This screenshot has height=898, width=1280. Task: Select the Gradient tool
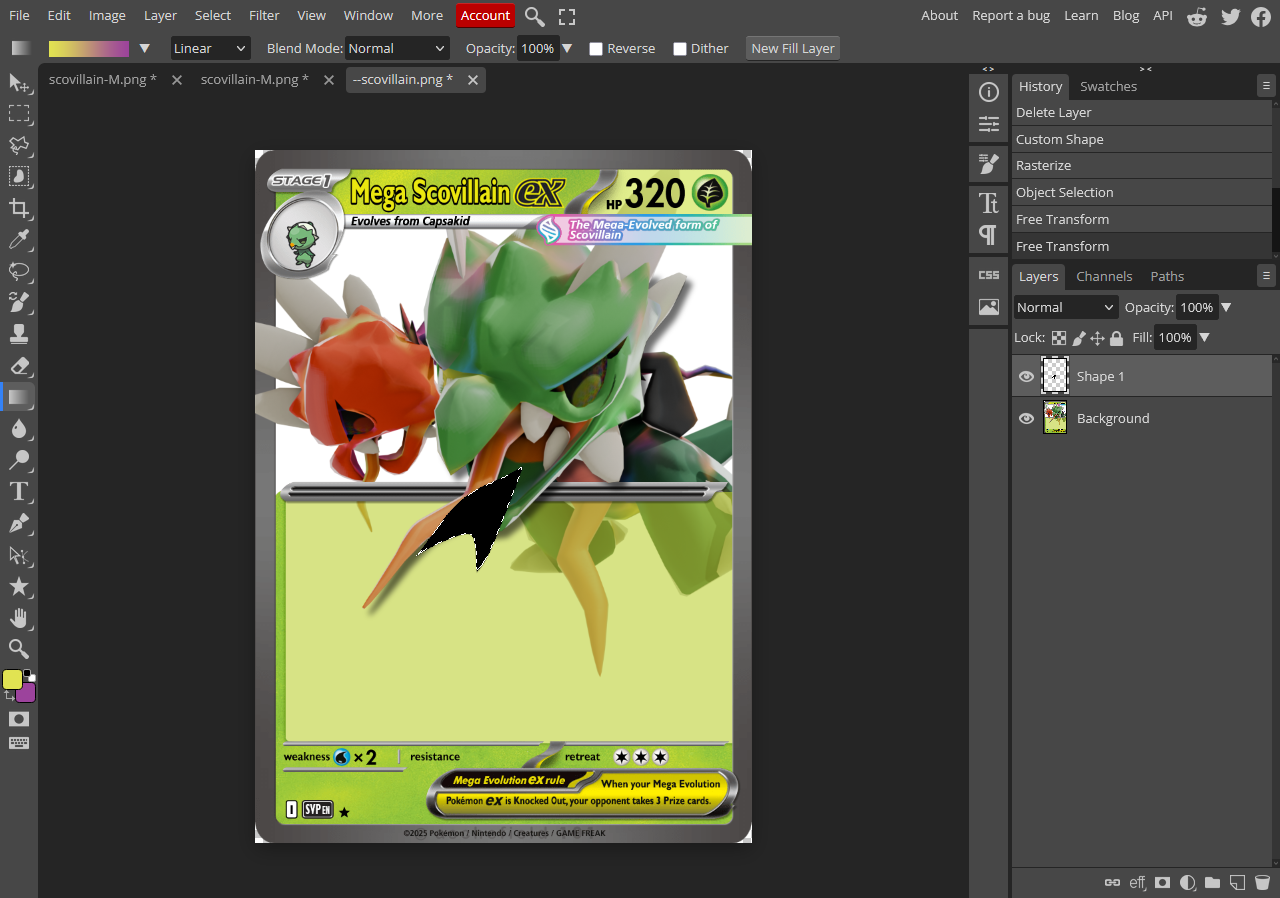point(19,397)
